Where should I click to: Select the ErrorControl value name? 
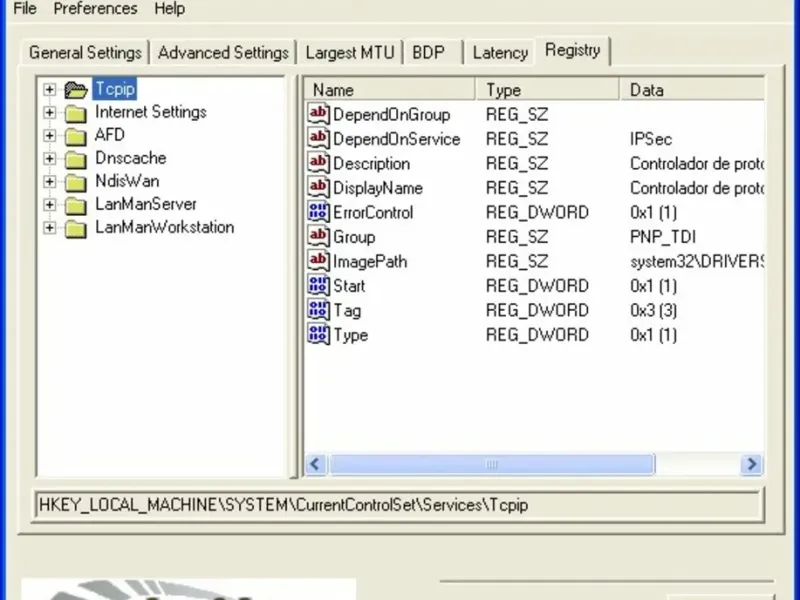pos(373,213)
